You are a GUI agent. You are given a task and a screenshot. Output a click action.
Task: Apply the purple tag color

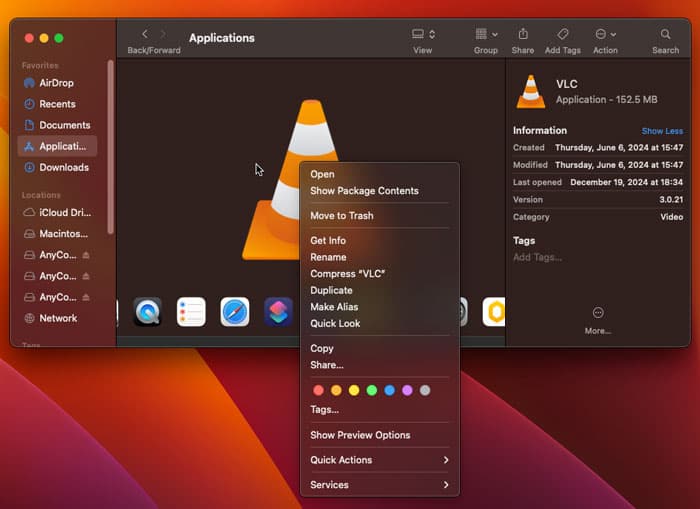click(x=407, y=390)
